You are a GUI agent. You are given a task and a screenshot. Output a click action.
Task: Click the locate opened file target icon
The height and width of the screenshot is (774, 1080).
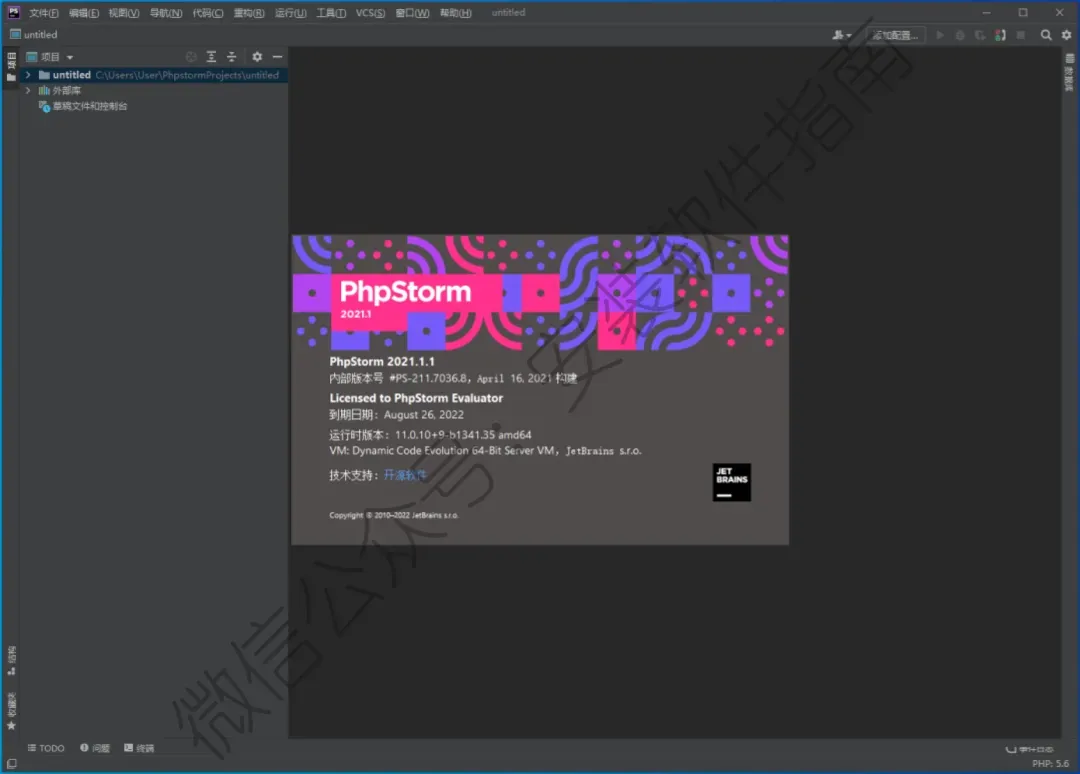click(191, 57)
